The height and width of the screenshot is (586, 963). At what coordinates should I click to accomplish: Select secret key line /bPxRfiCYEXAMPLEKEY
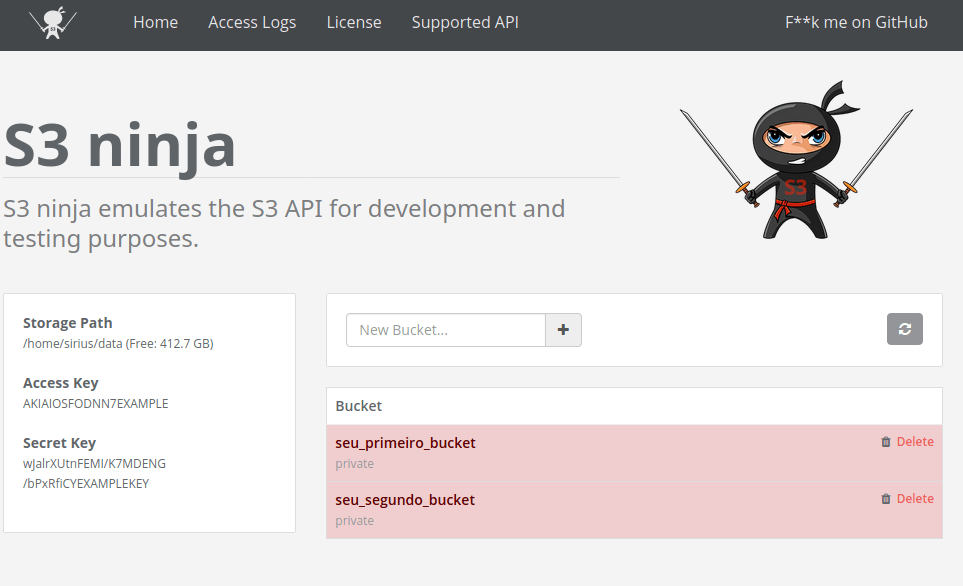86,483
